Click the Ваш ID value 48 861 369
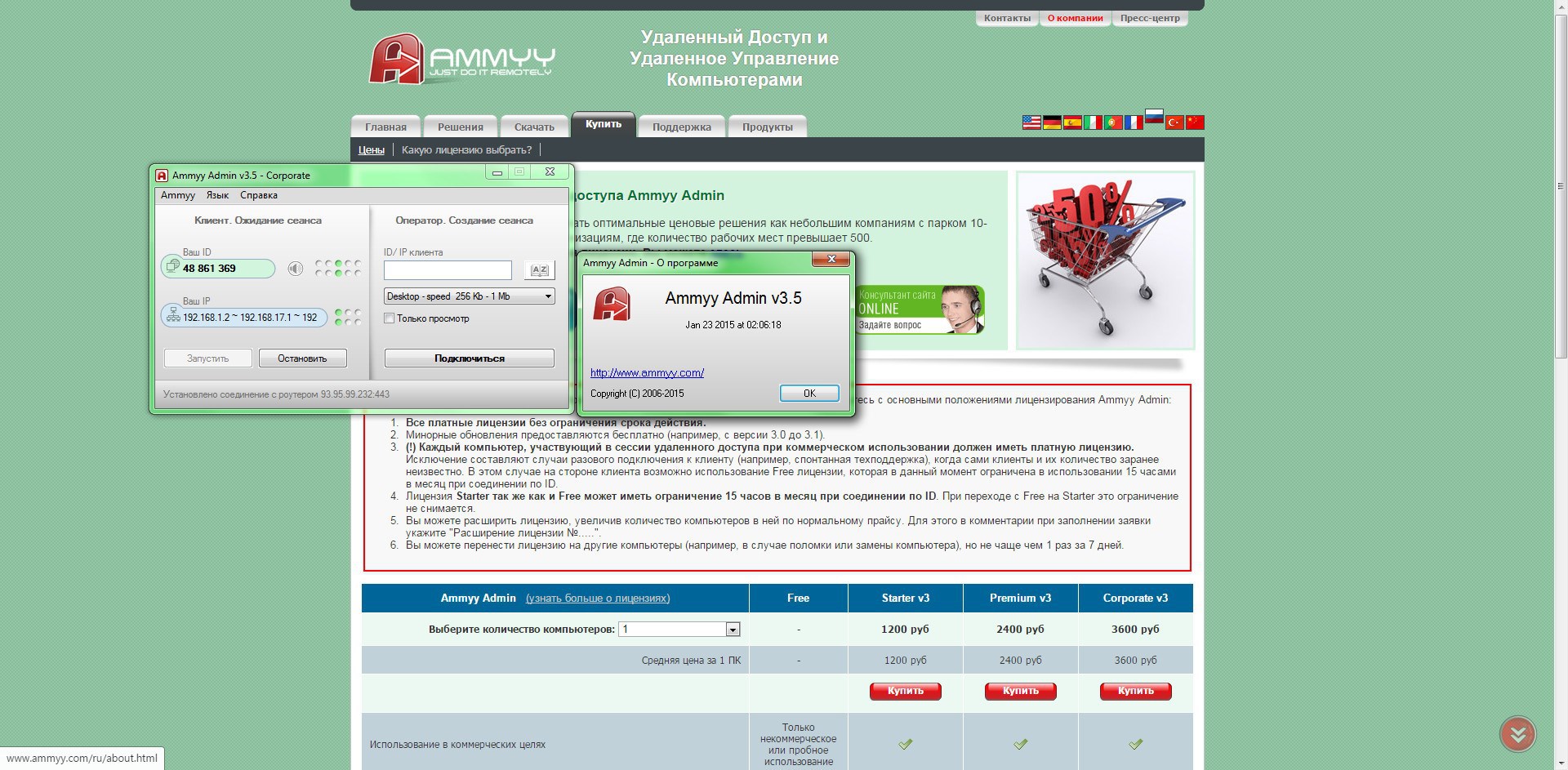This screenshot has height=770, width=1568. [209, 269]
